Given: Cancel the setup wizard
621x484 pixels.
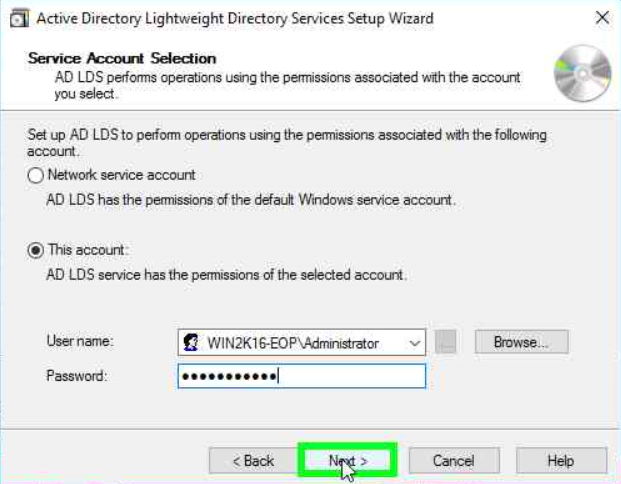Looking at the screenshot, I should click(x=453, y=460).
